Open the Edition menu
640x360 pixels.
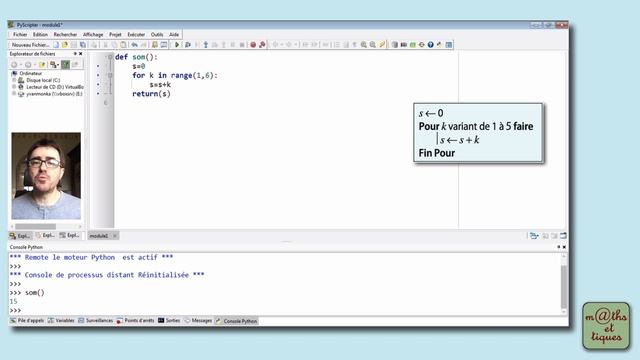(x=40, y=35)
